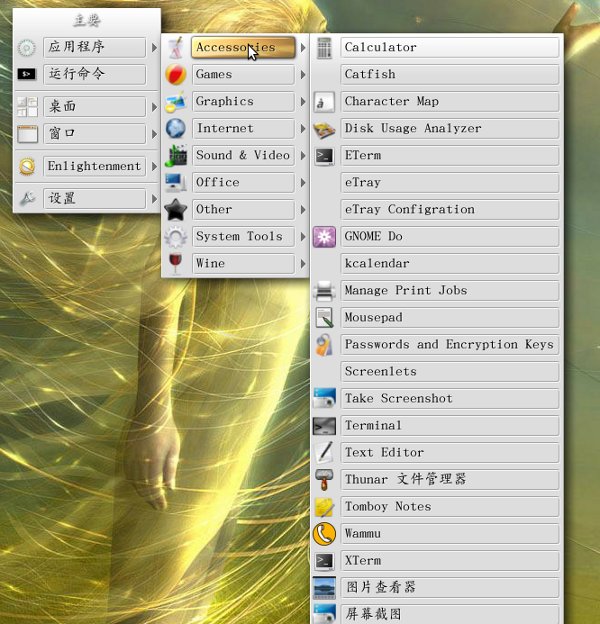Launch kcalendar entry
600x624 pixels.
[x=450, y=263]
